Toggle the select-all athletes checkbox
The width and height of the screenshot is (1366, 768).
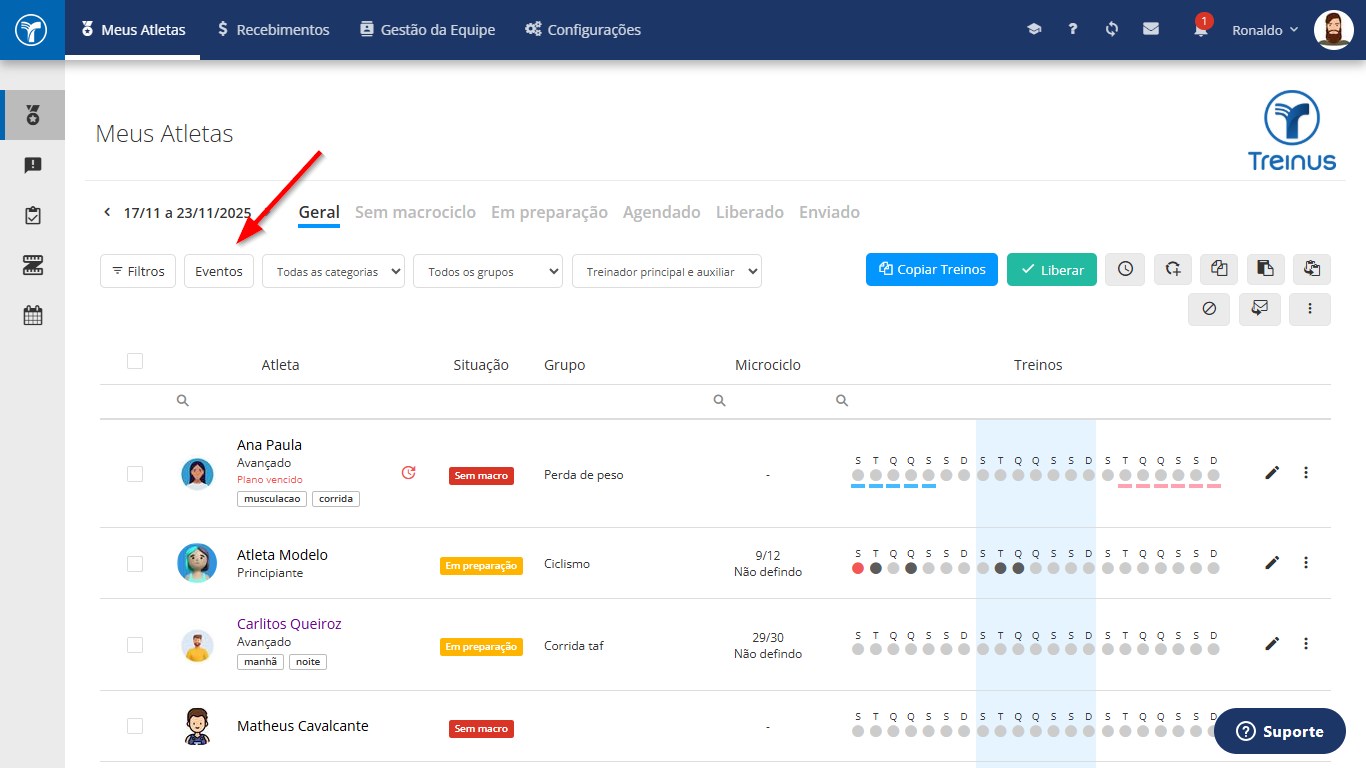[x=135, y=361]
